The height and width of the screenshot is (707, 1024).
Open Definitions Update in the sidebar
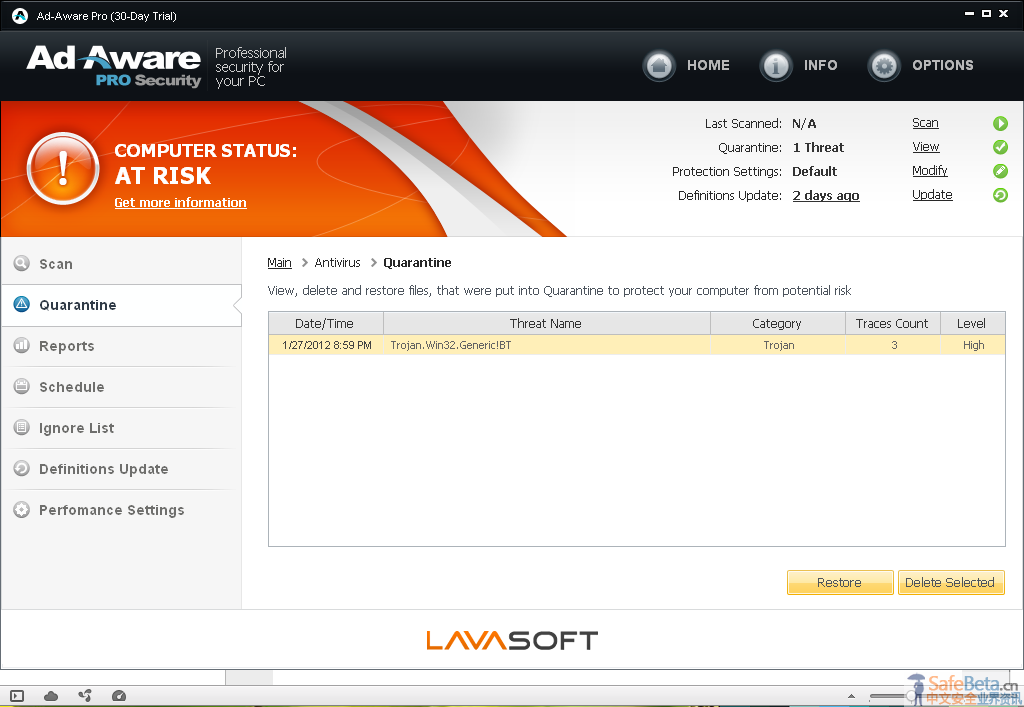click(121, 469)
